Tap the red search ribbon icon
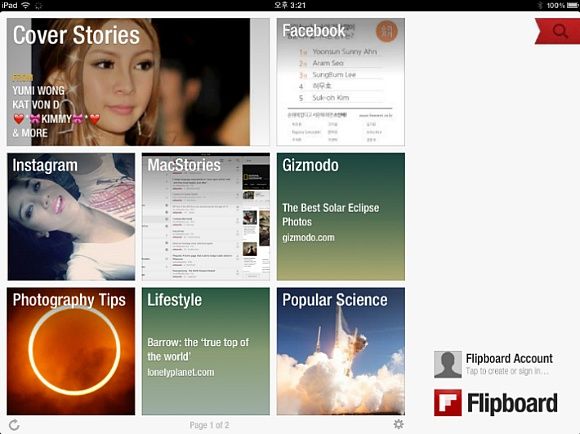 tap(558, 31)
